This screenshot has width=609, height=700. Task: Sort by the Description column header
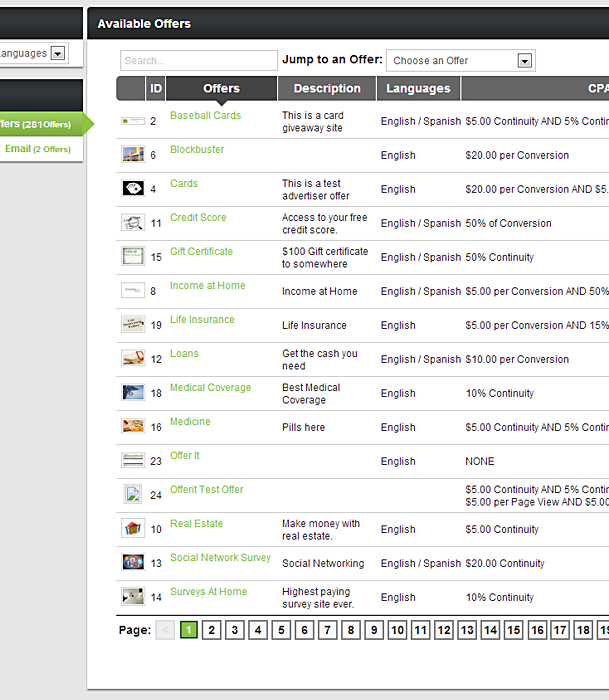(x=327, y=88)
